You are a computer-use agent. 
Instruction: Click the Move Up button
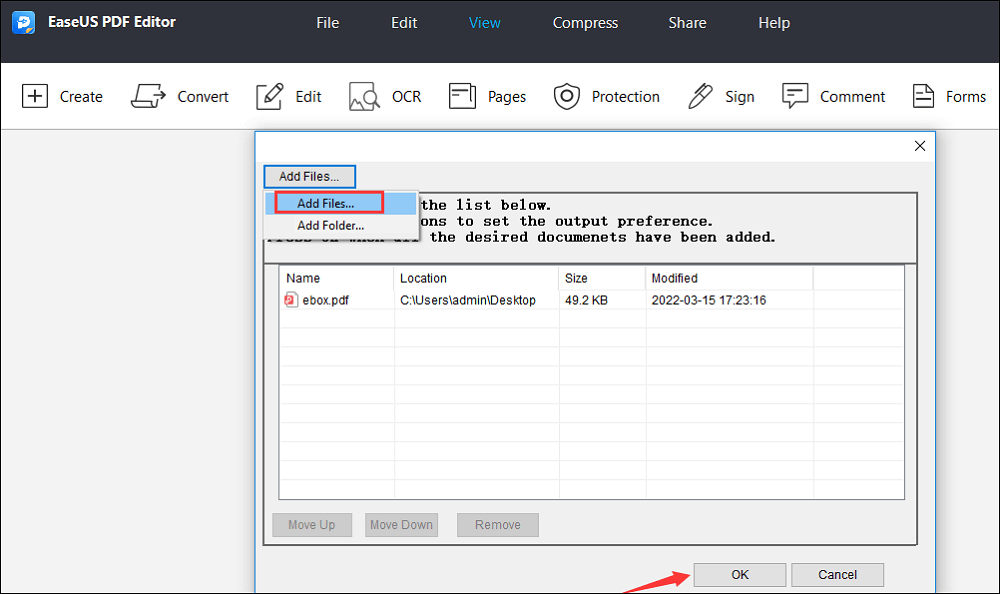click(x=312, y=524)
